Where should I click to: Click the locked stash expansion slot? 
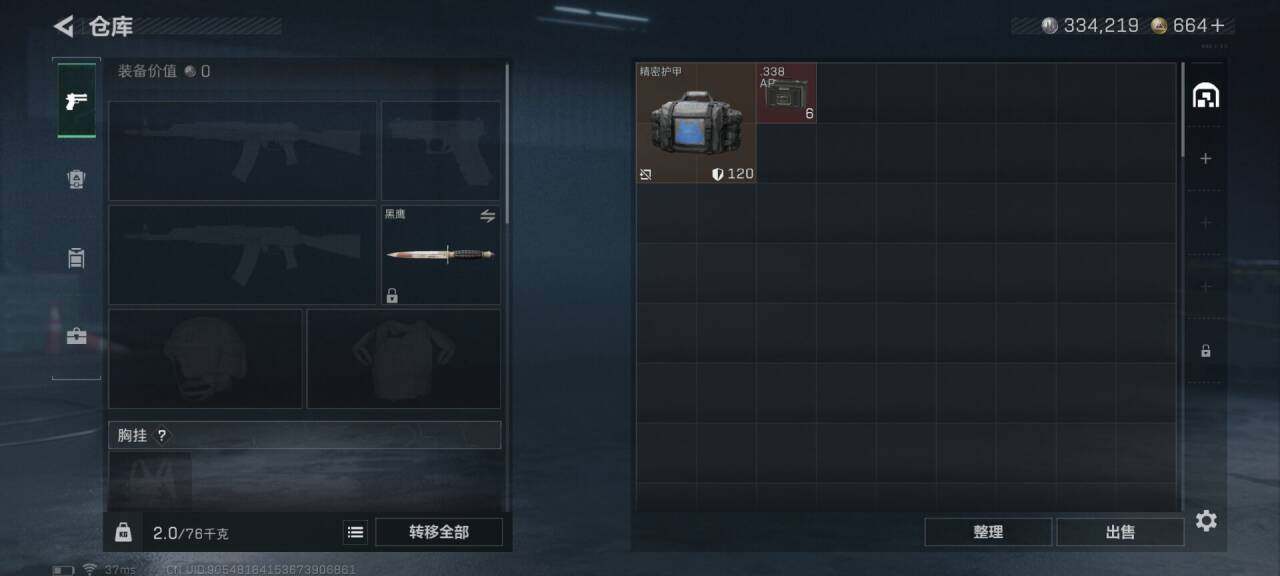click(1206, 351)
